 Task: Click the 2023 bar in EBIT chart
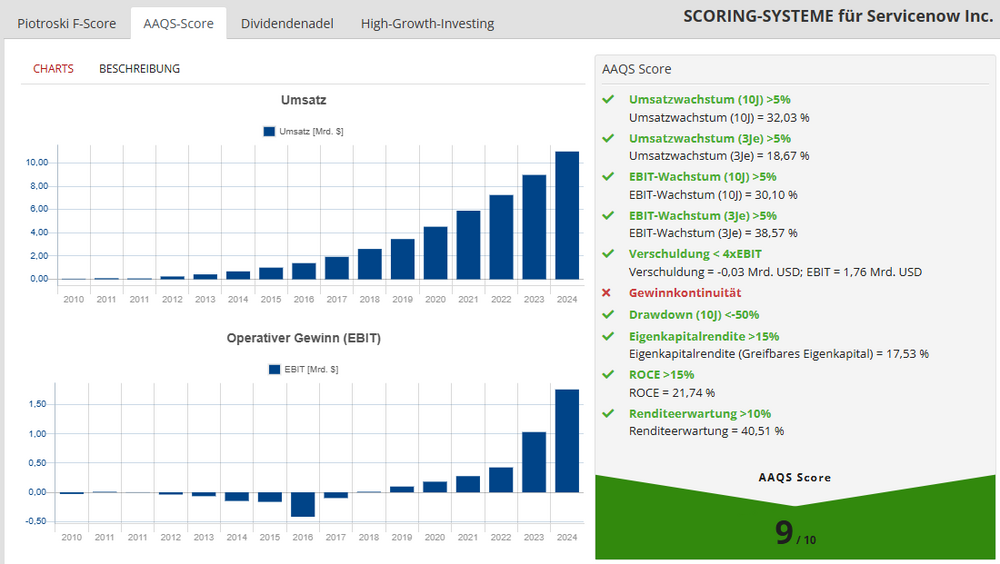[534, 463]
